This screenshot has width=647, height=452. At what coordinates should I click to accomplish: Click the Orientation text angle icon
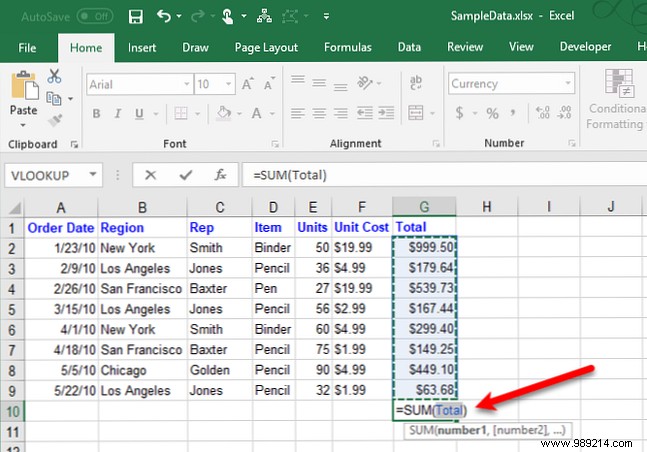365,83
